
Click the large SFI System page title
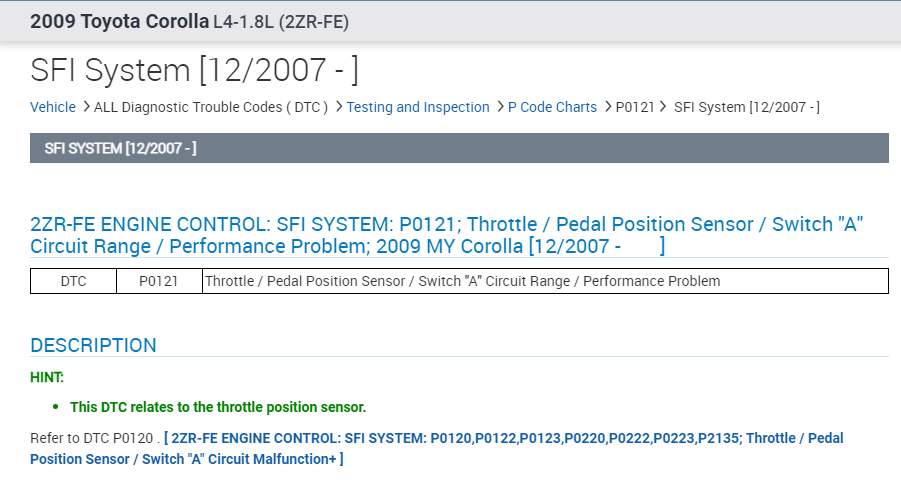(x=194, y=71)
